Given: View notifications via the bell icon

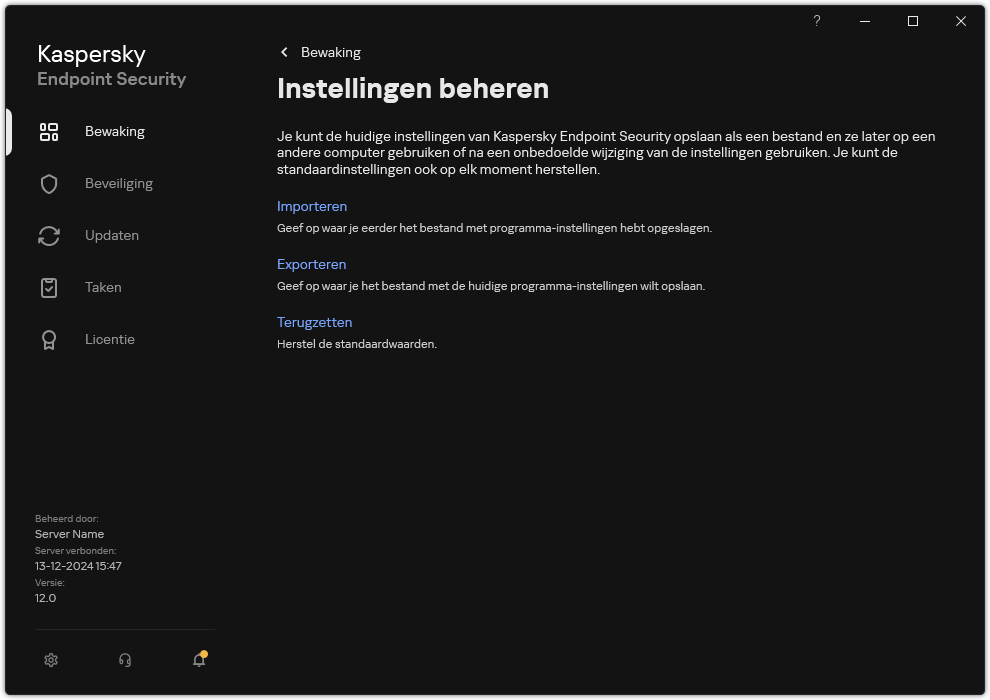Looking at the screenshot, I should coord(198,660).
